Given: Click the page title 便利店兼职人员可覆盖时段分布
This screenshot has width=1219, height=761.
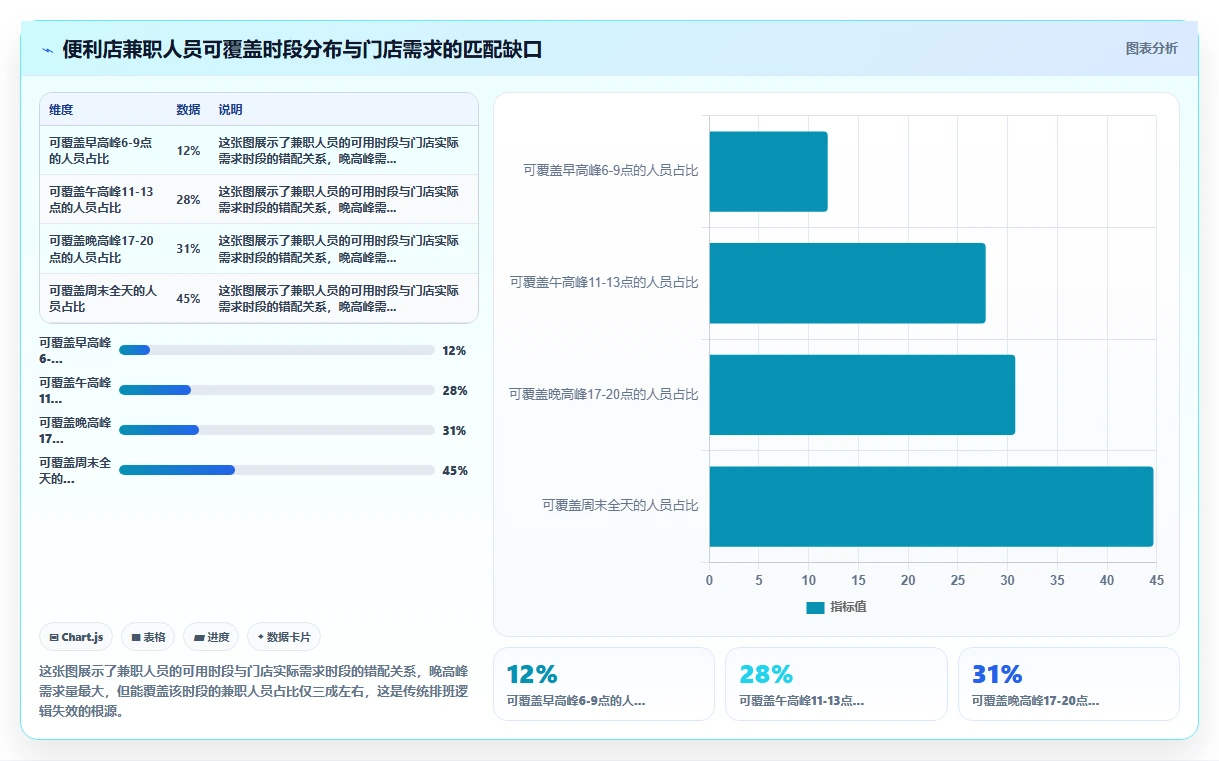Looking at the screenshot, I should (x=302, y=50).
